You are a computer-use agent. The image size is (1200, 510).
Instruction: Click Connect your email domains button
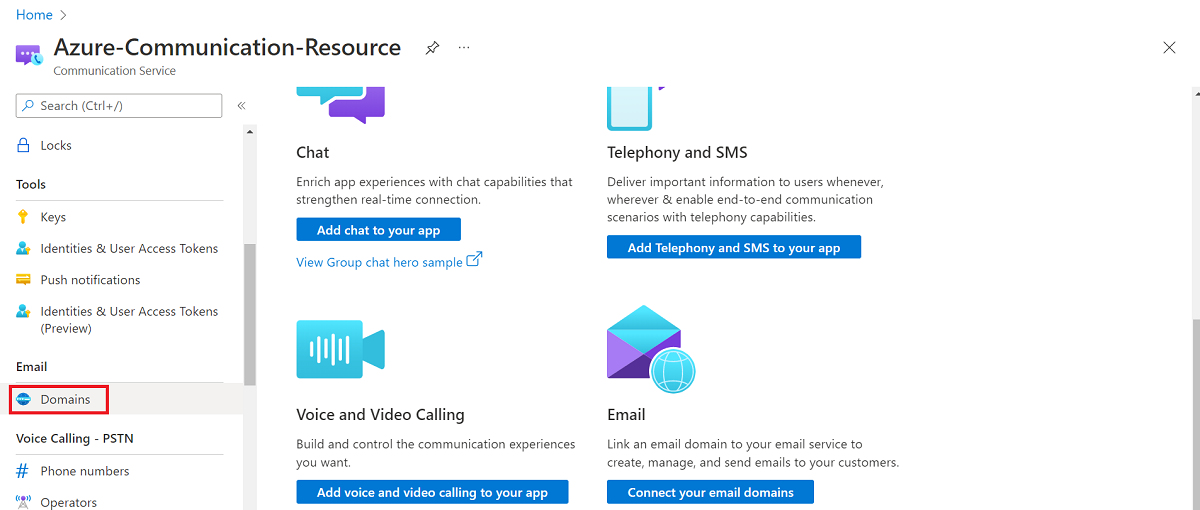click(710, 492)
